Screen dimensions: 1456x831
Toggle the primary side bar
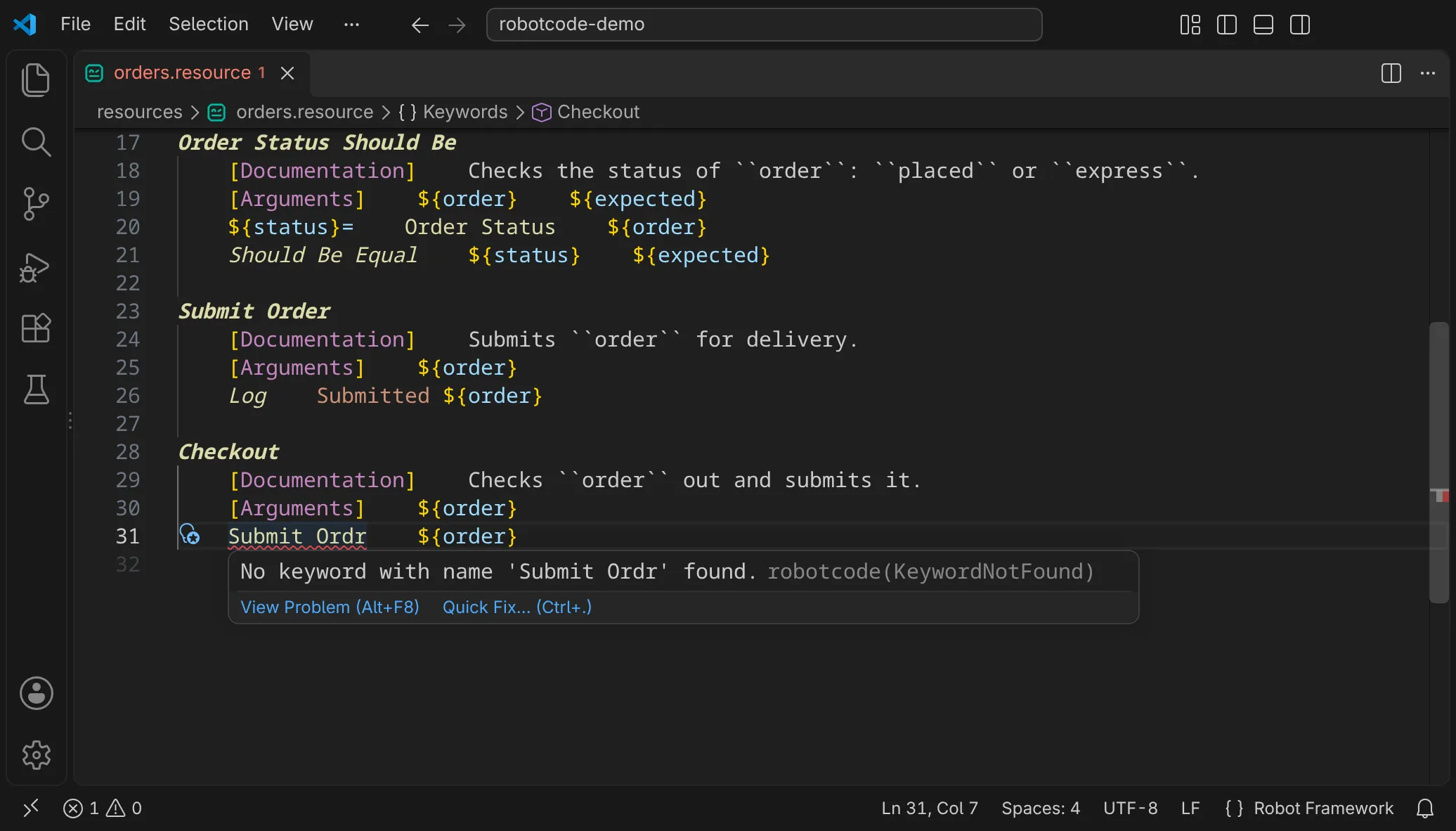pos(1227,25)
